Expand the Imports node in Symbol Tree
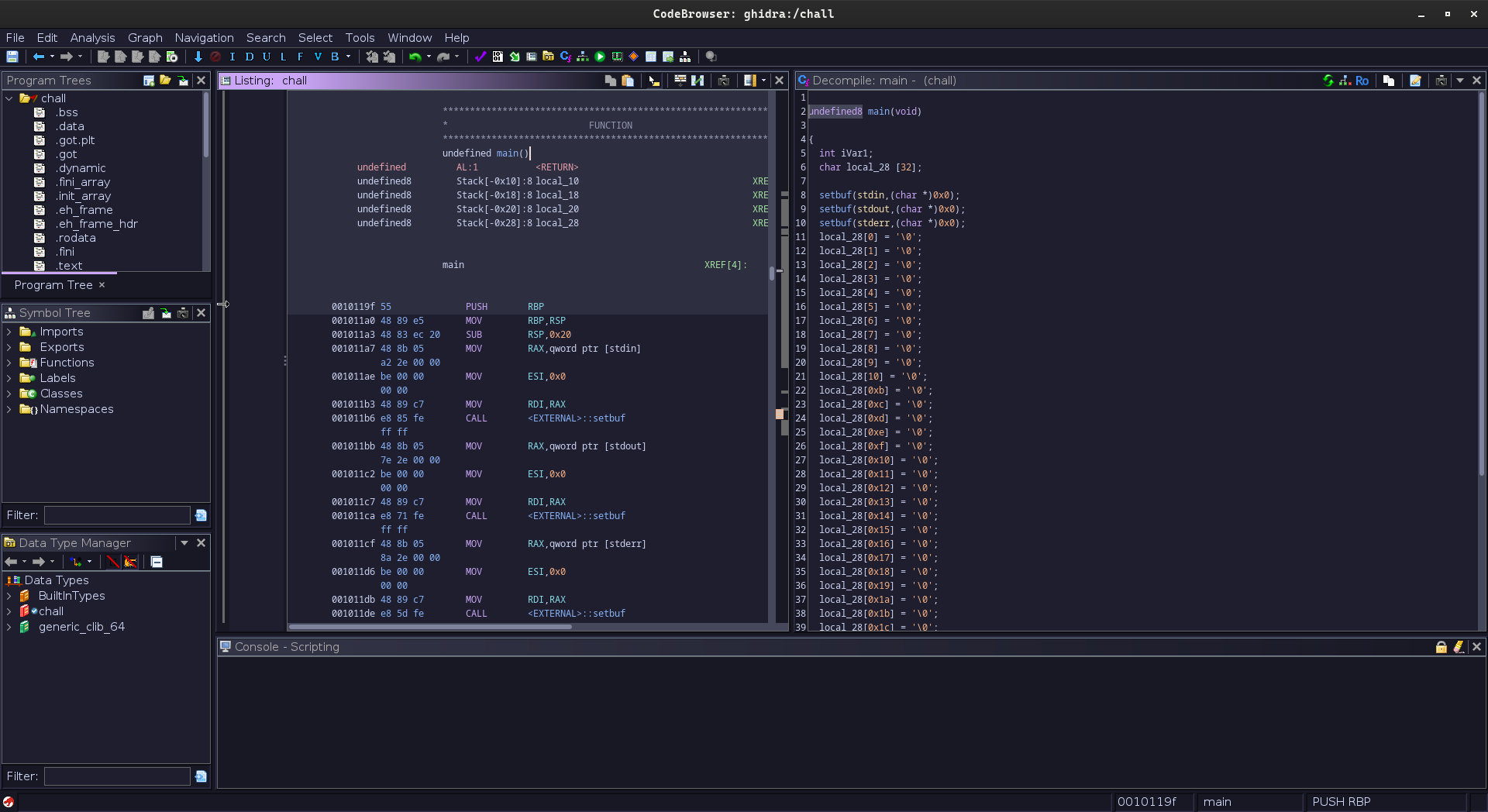This screenshot has height=812, width=1488. click(x=9, y=332)
